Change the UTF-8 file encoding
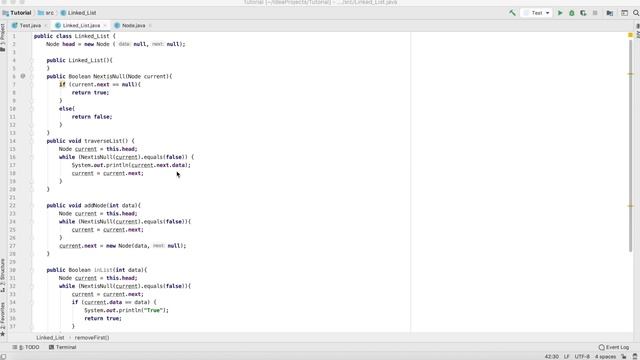 coord(582,357)
